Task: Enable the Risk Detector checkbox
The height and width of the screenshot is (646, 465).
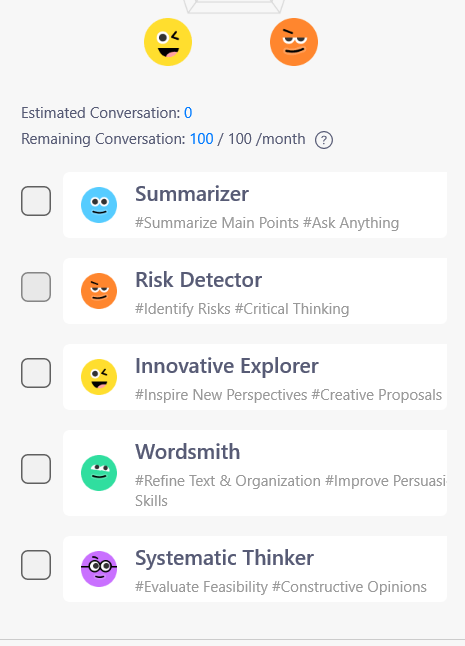Action: click(x=36, y=287)
